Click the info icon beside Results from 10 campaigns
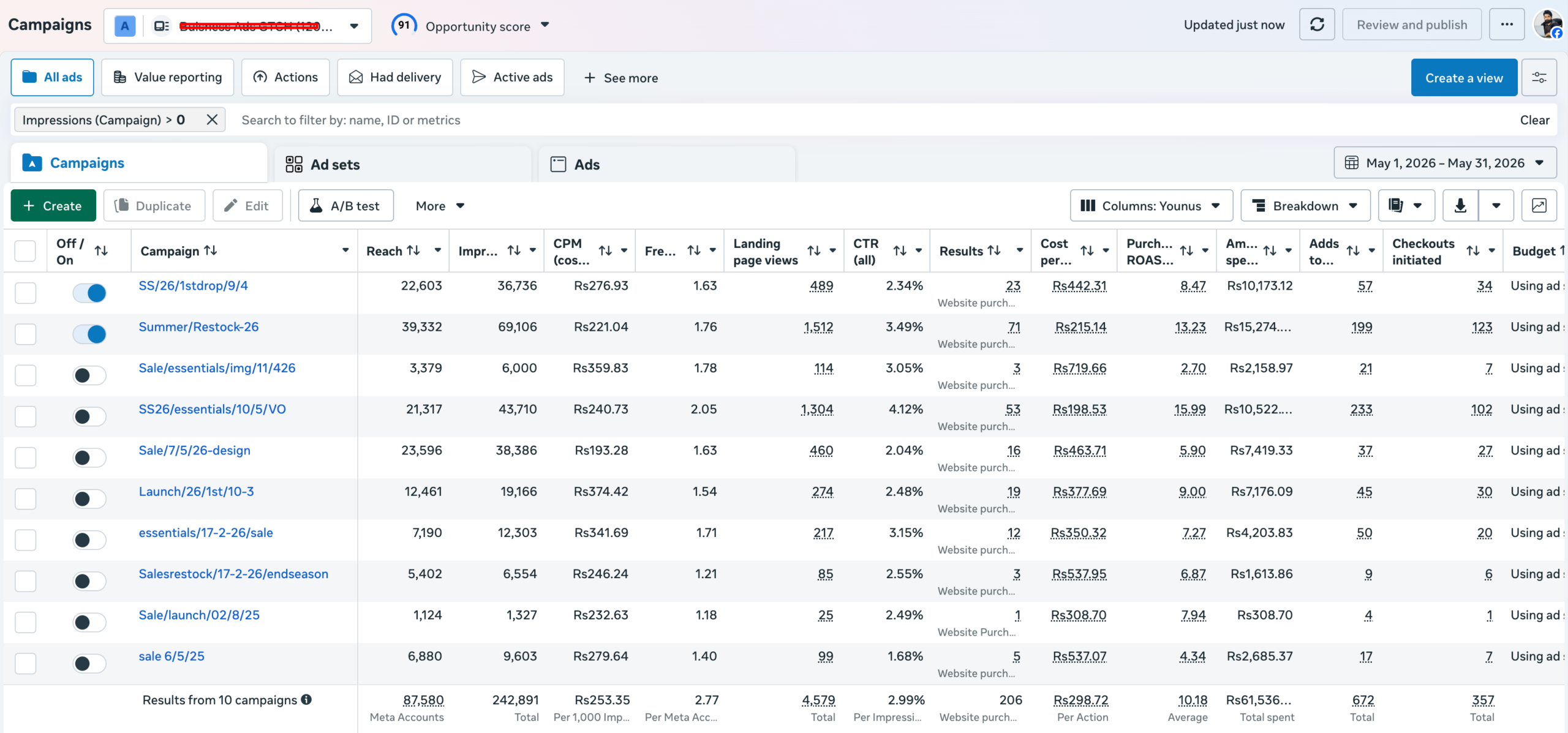Viewport: 1568px width, 733px height. [306, 699]
